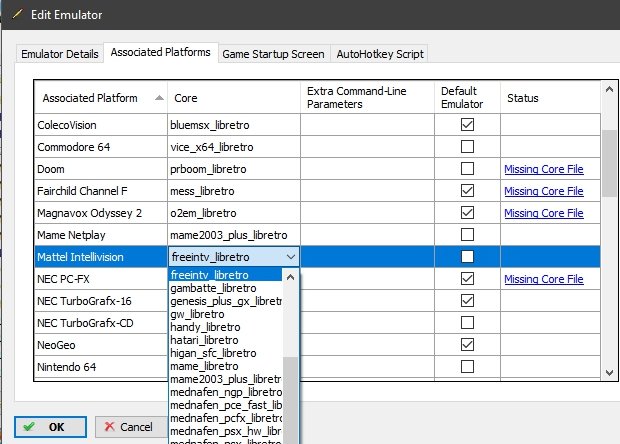Open Missing Core File link for NEC PC-FX

pos(544,279)
